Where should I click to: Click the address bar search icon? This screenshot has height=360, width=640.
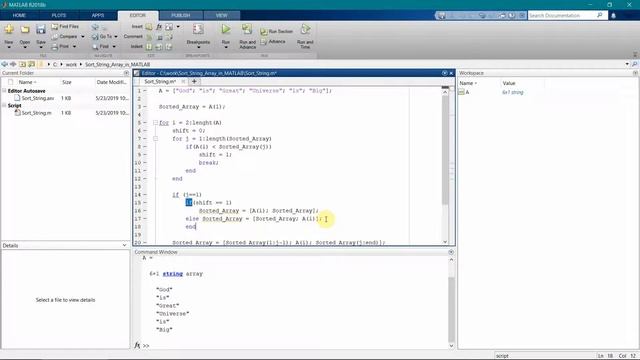[635, 64]
